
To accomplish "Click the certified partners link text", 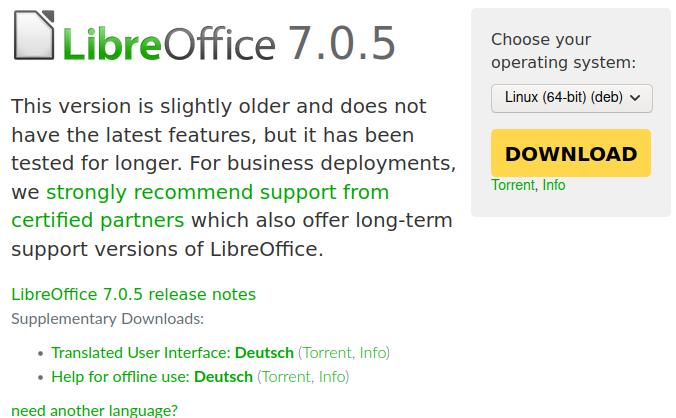I will [98, 221].
